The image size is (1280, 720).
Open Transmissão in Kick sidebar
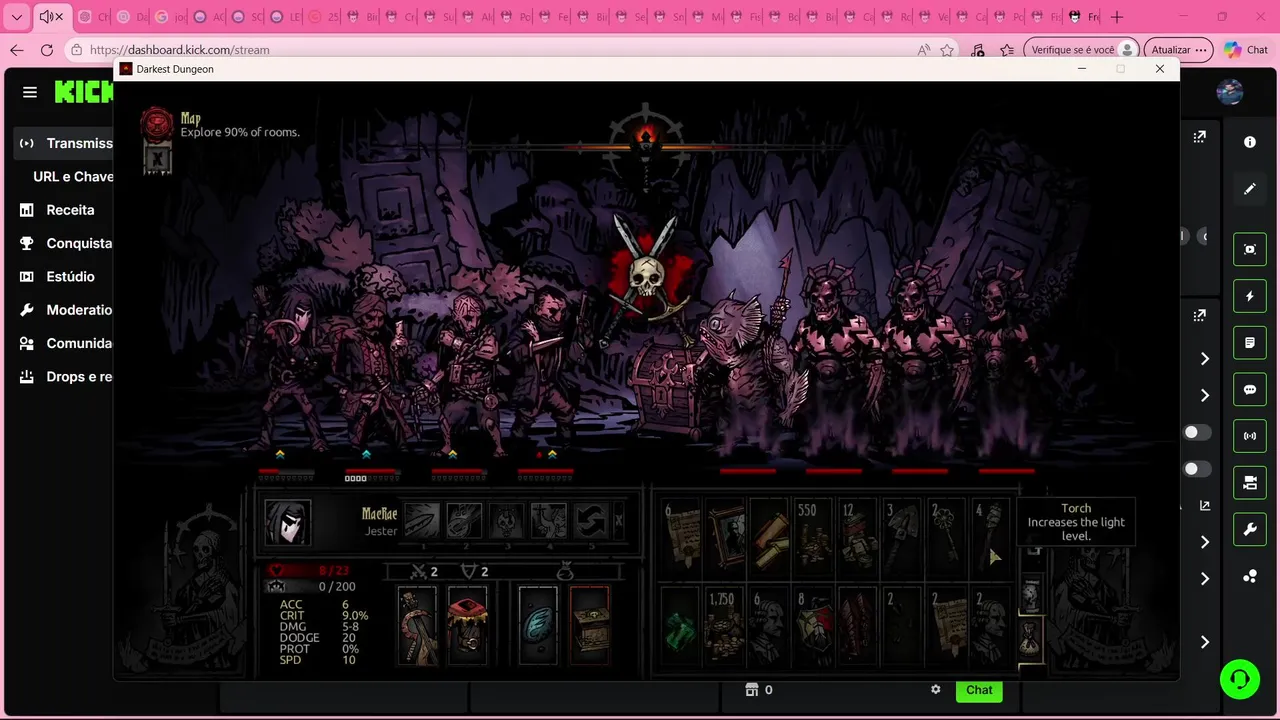[x=66, y=143]
